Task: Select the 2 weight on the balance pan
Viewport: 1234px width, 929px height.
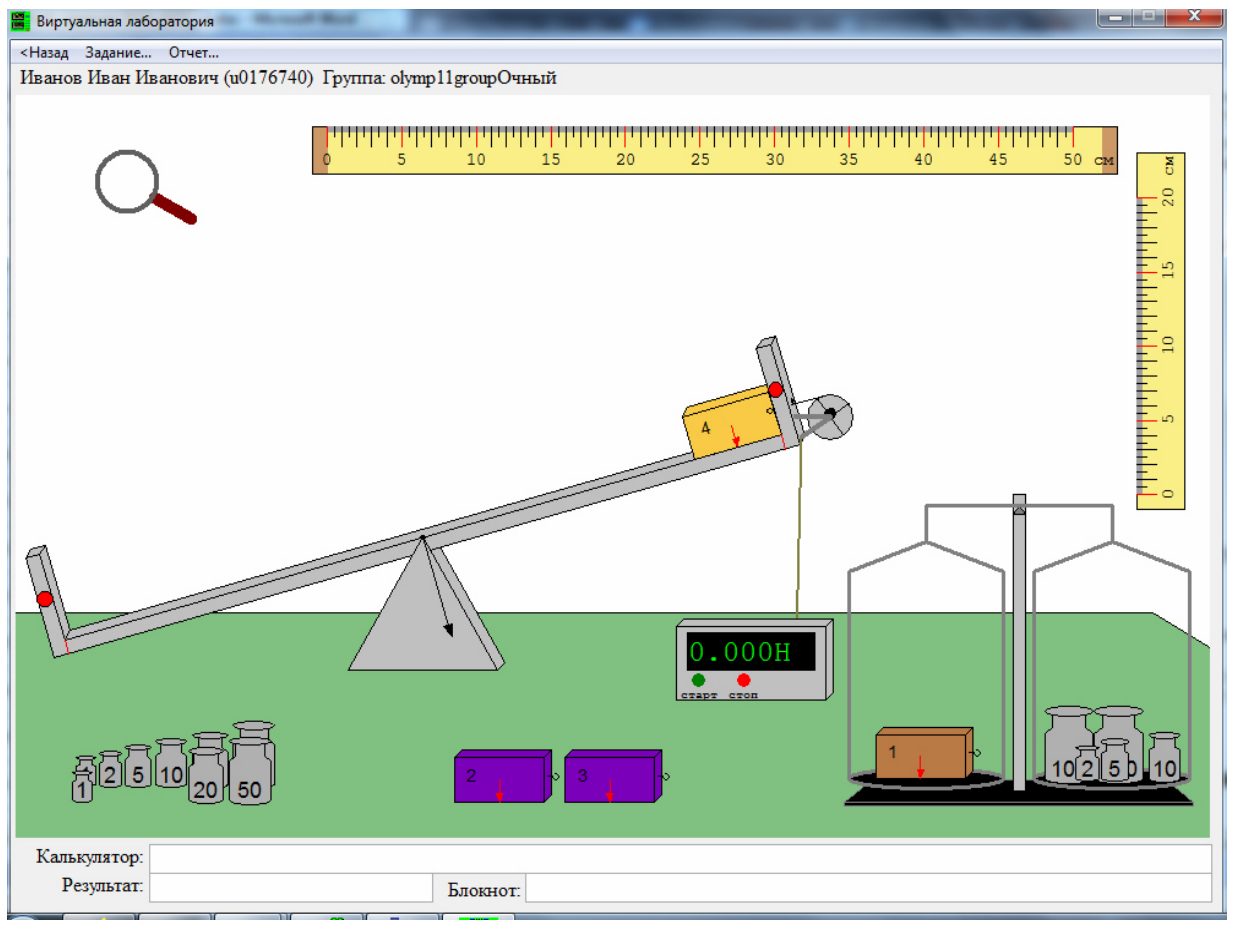Action: coord(1087,764)
